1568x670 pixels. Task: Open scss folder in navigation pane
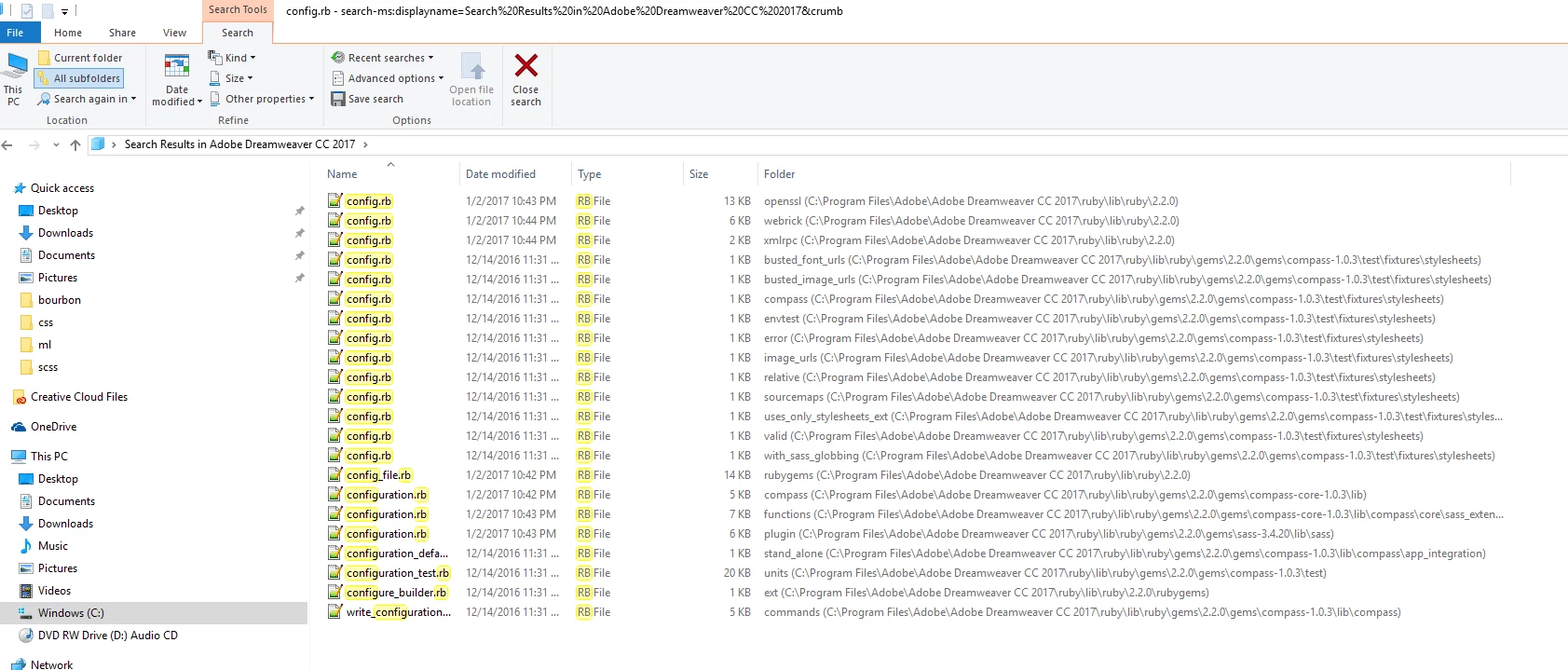(48, 367)
